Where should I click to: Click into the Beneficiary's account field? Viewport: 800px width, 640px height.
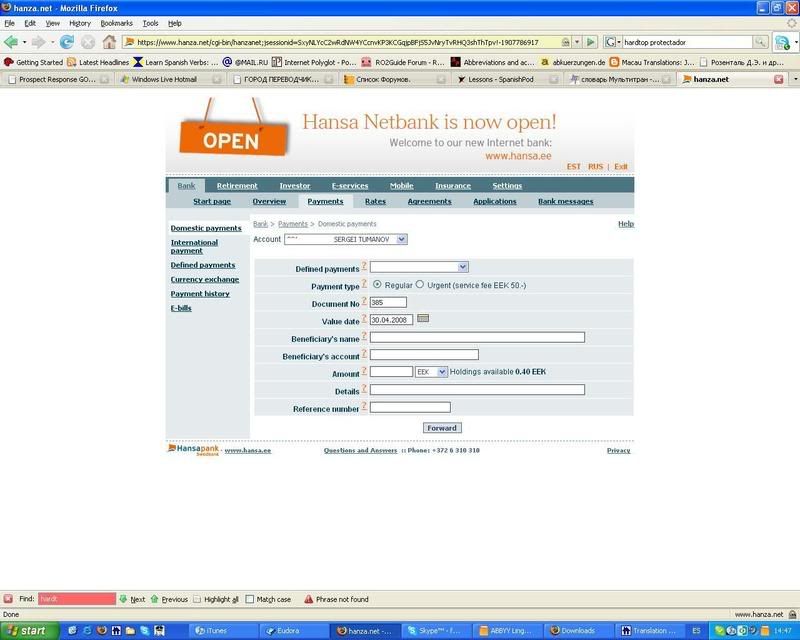tap(424, 354)
